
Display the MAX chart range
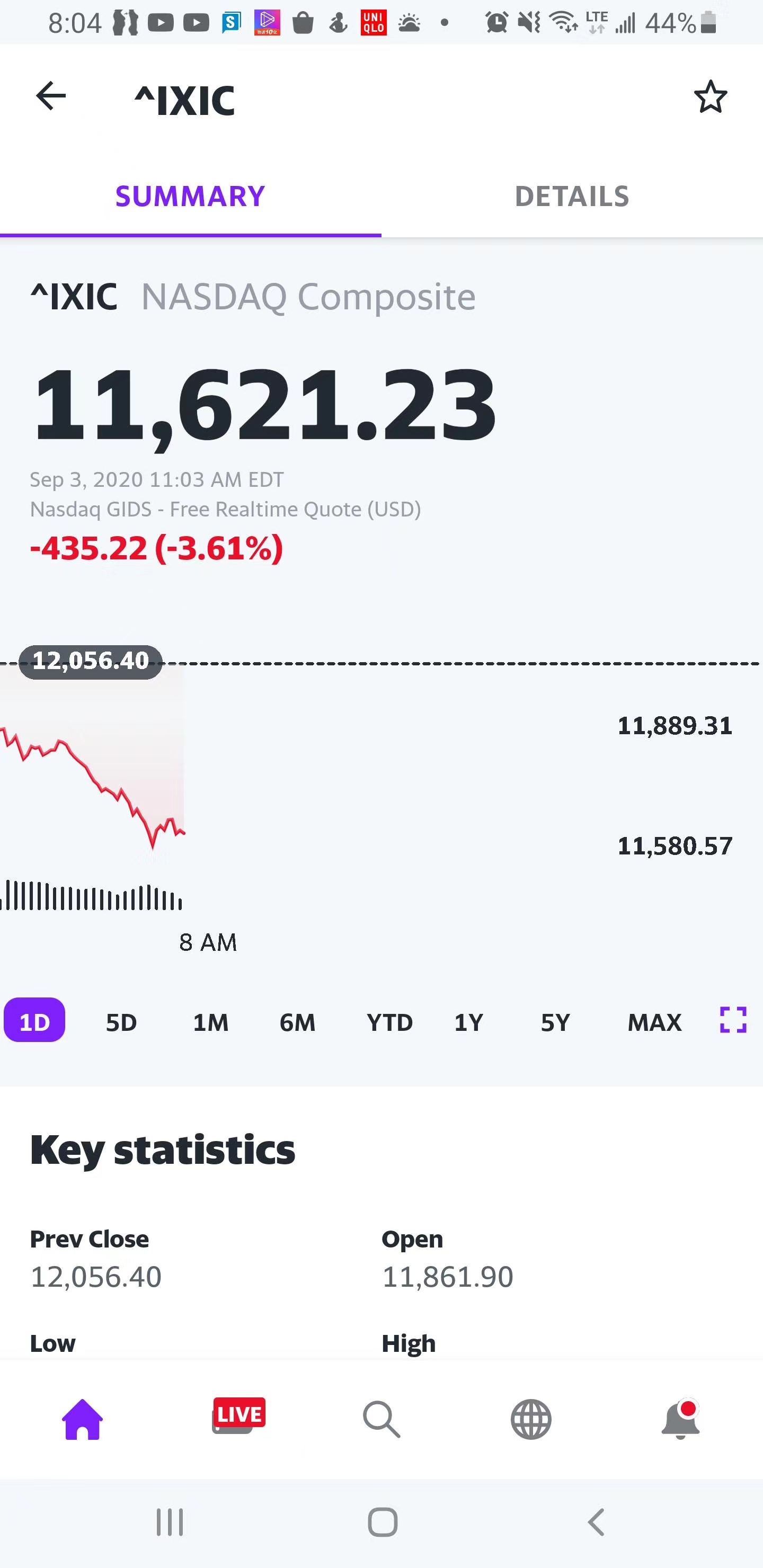coord(654,1022)
